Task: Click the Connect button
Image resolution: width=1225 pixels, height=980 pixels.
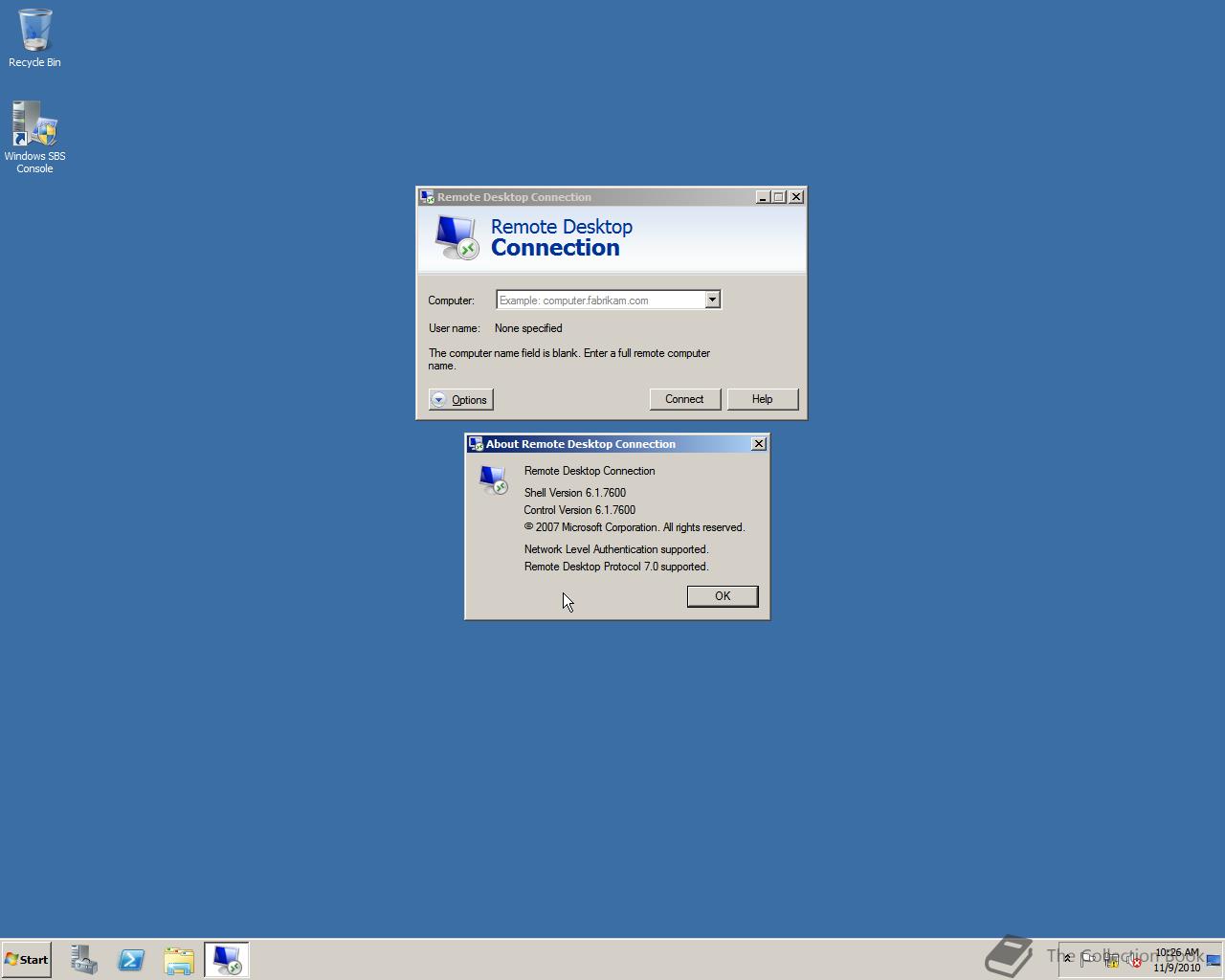Action: pyautogui.click(x=684, y=399)
